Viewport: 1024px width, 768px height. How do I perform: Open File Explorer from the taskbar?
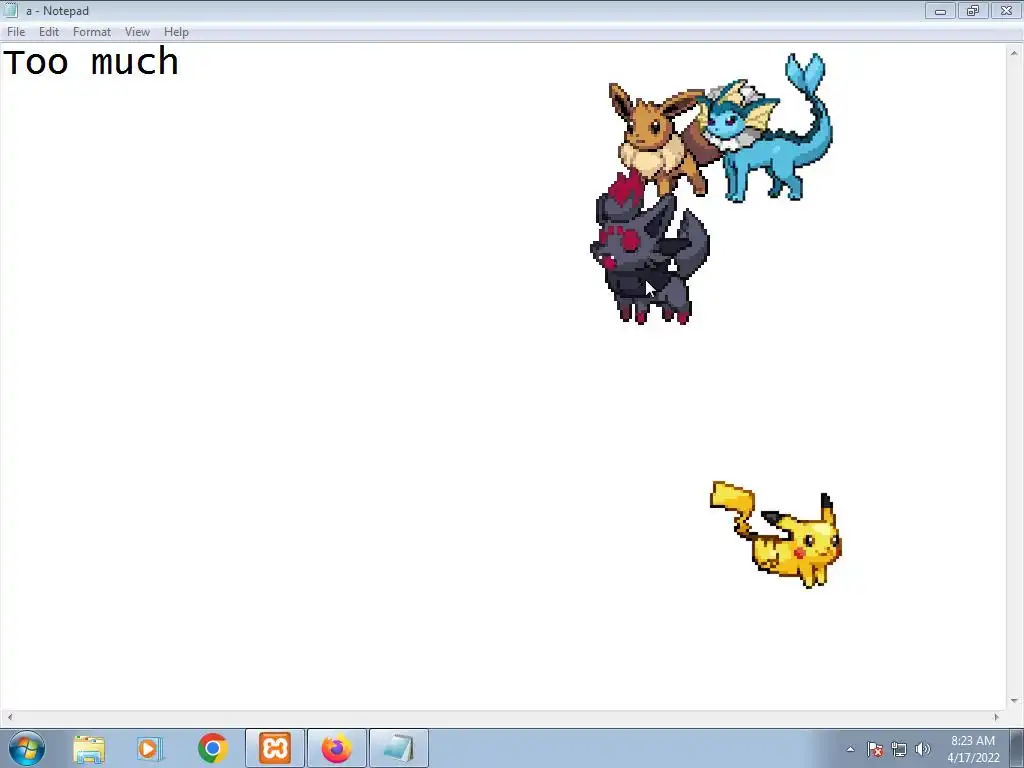(89, 748)
